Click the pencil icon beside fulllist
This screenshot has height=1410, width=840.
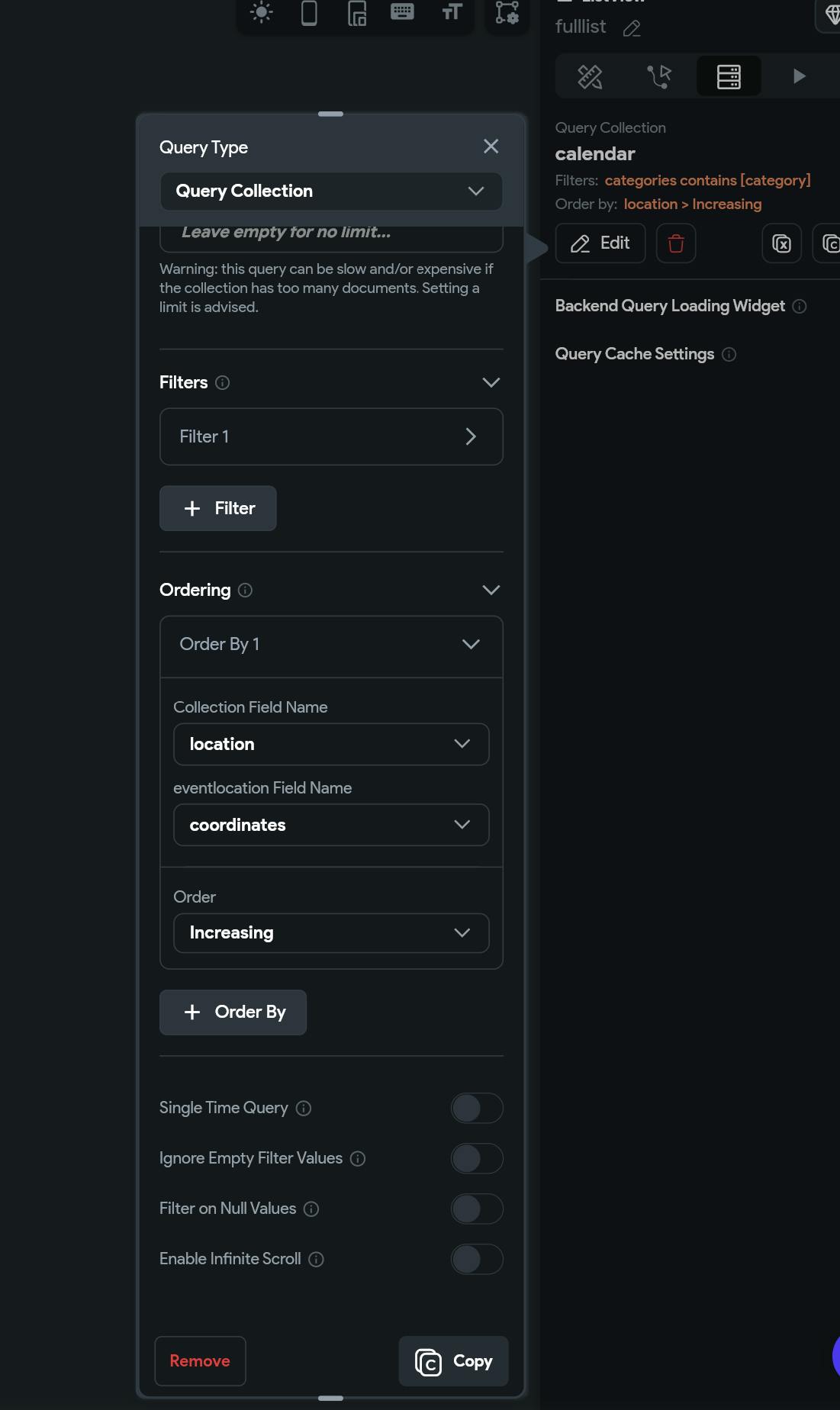click(632, 29)
